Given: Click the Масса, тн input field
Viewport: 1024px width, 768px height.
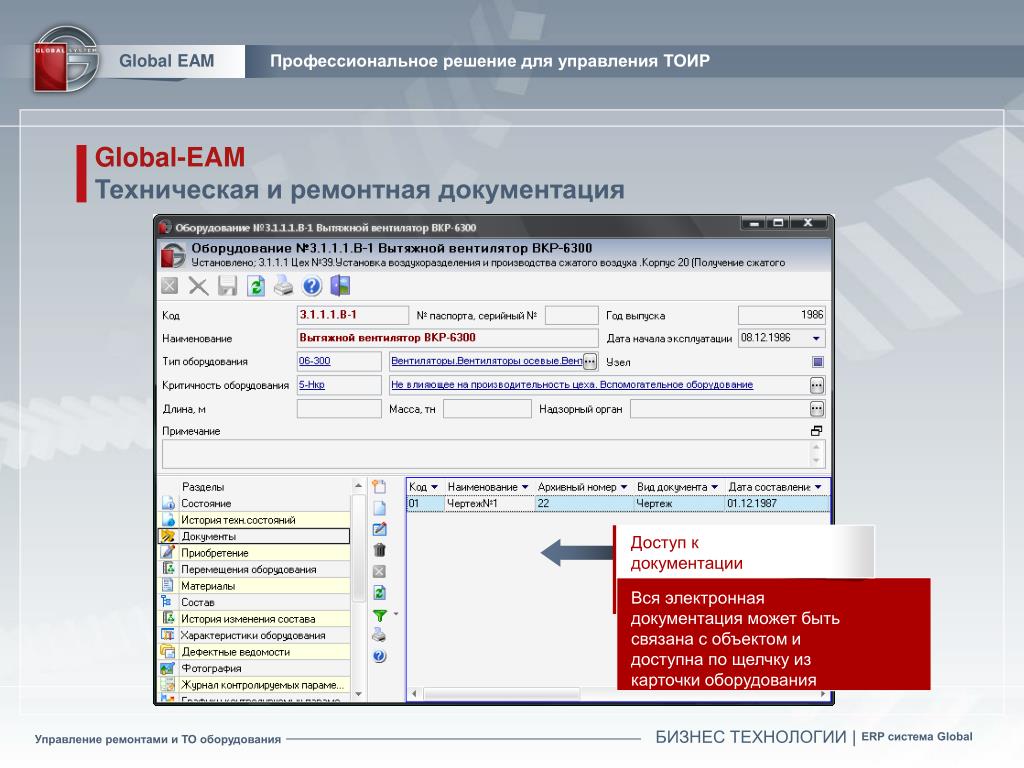Looking at the screenshot, I should pyautogui.click(x=487, y=409).
